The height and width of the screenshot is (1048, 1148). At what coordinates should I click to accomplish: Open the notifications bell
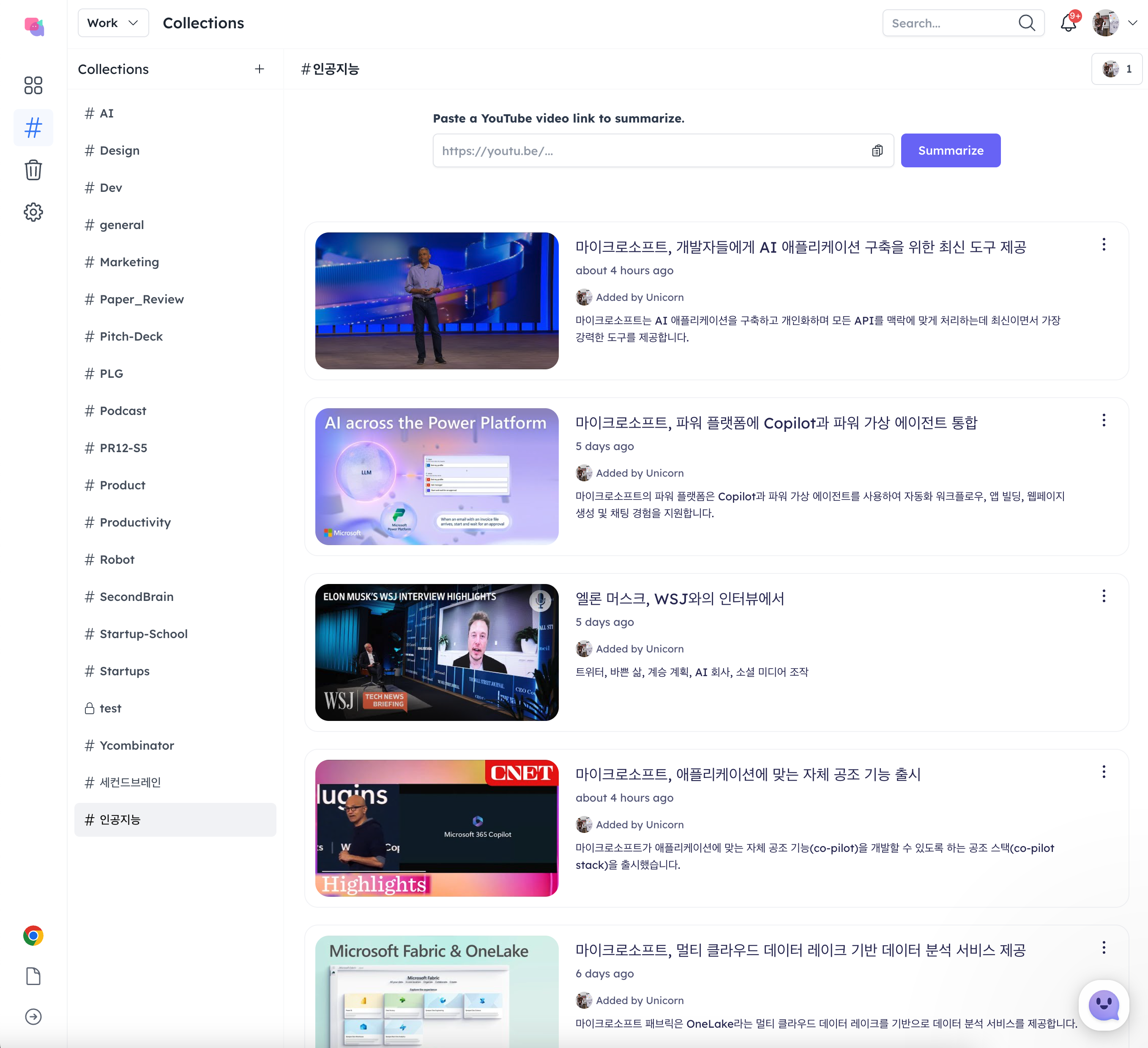pos(1068,23)
